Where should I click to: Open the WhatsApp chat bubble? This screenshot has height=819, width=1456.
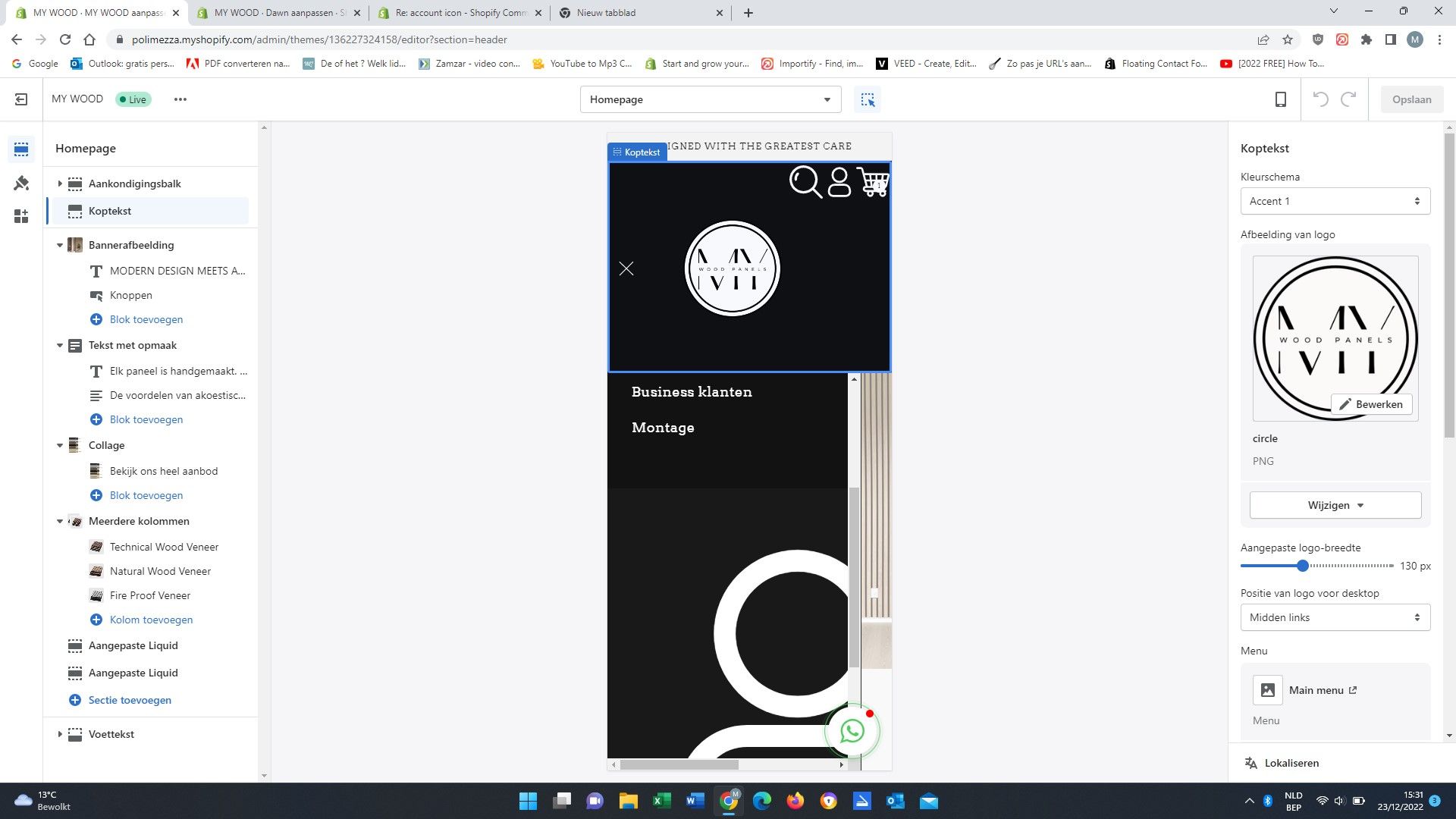(x=852, y=730)
